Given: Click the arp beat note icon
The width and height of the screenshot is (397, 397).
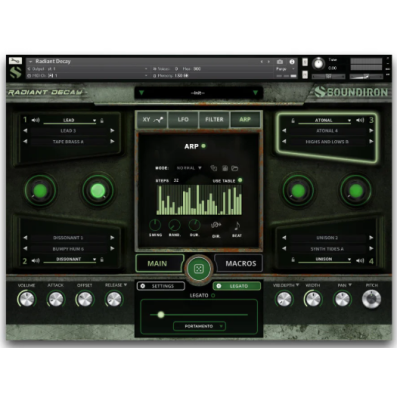Looking at the screenshot, I should (x=237, y=226).
